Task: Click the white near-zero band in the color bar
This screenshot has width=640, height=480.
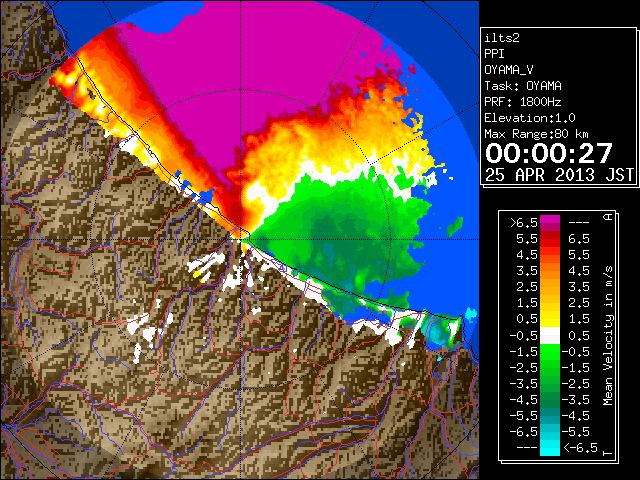Action: (x=550, y=336)
